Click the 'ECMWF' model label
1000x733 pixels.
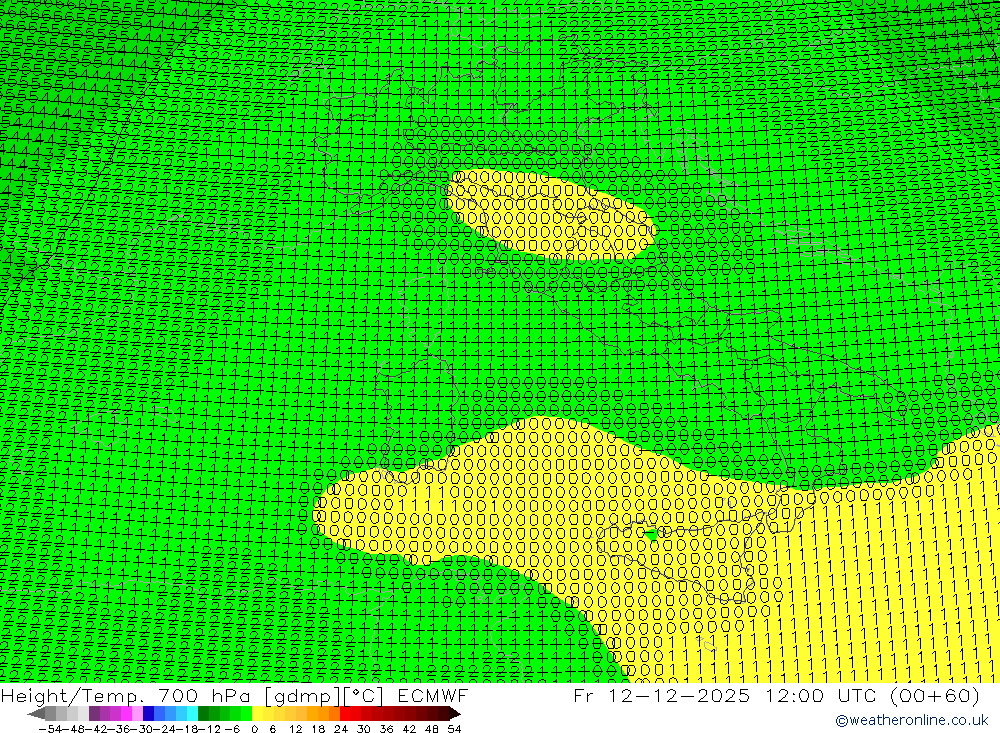coord(432,695)
